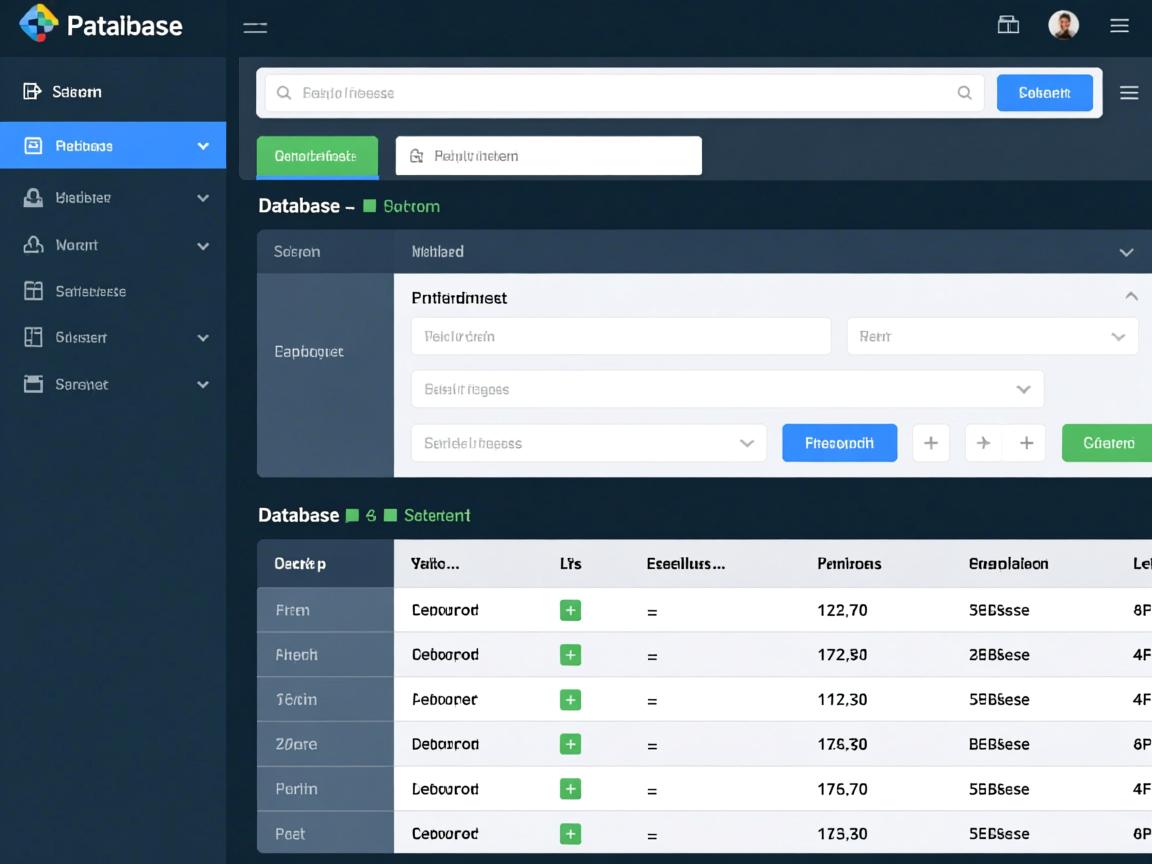The width and height of the screenshot is (1152, 864).
Task: Click the Sabom sidebar icon
Action: (x=32, y=92)
